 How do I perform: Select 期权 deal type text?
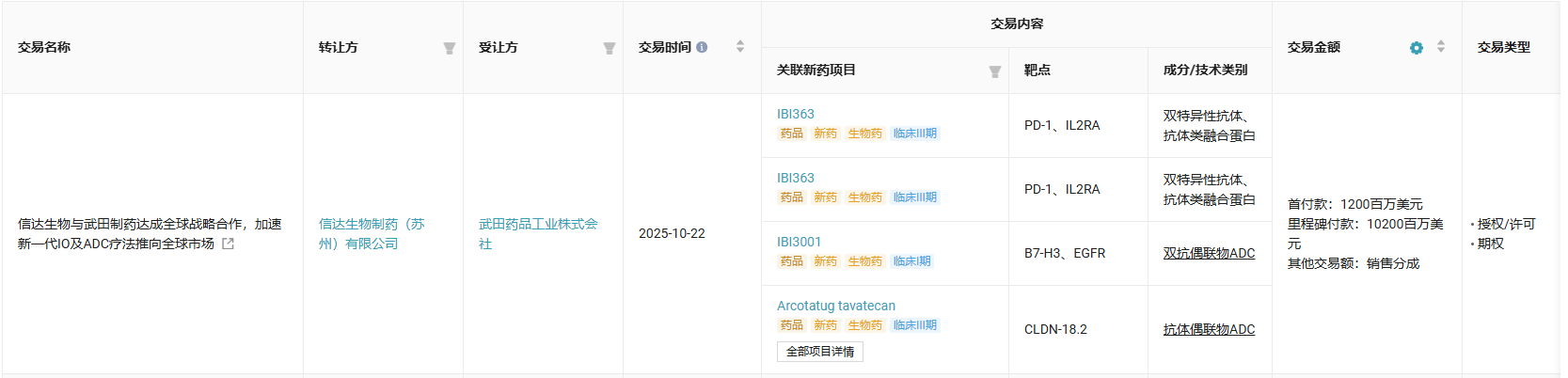click(1491, 244)
